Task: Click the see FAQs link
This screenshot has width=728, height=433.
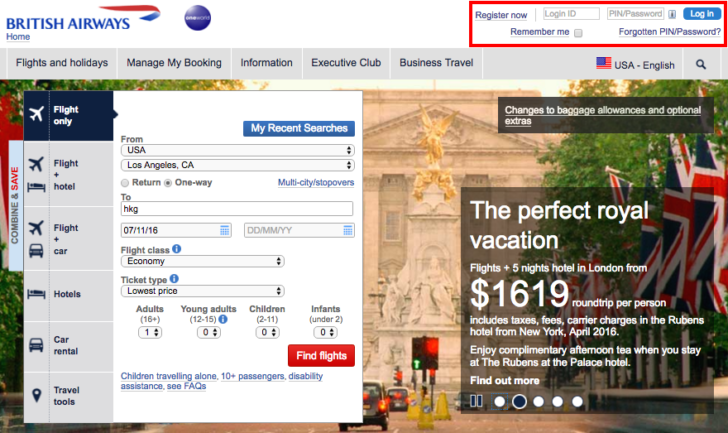Action: click(x=186, y=386)
